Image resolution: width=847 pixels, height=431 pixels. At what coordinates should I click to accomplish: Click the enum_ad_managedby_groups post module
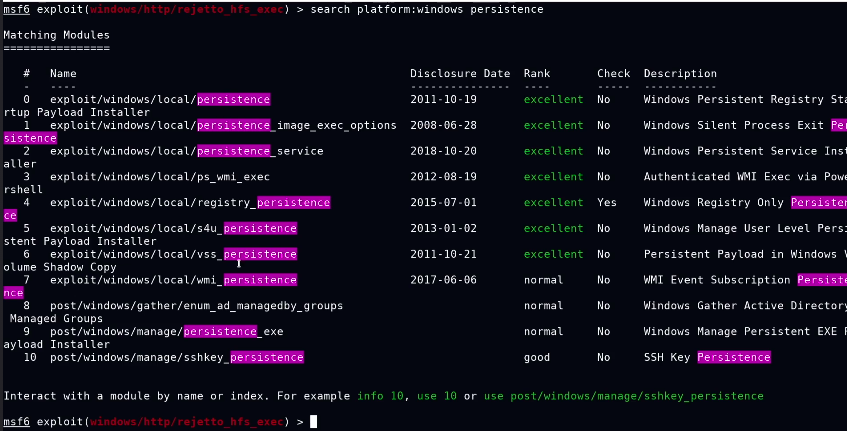(x=196, y=305)
